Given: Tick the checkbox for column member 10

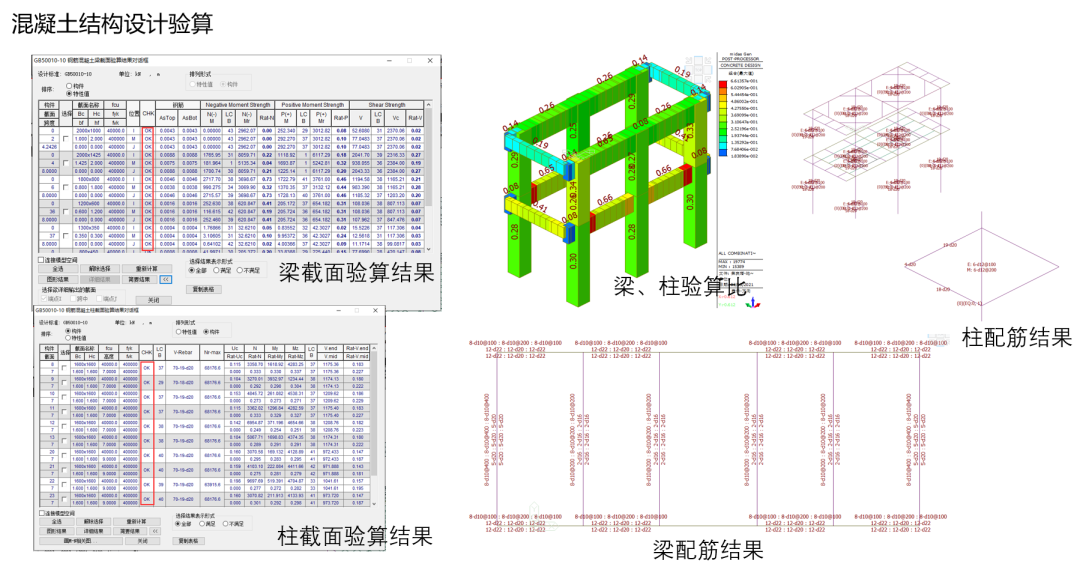Looking at the screenshot, I should coord(65,397).
